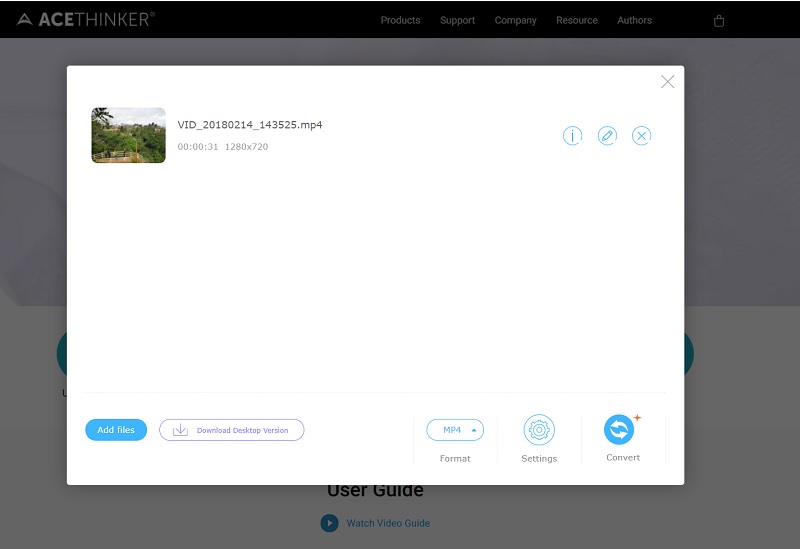
Task: Click the file name VID_20180214_143525.mp4
Action: point(250,124)
